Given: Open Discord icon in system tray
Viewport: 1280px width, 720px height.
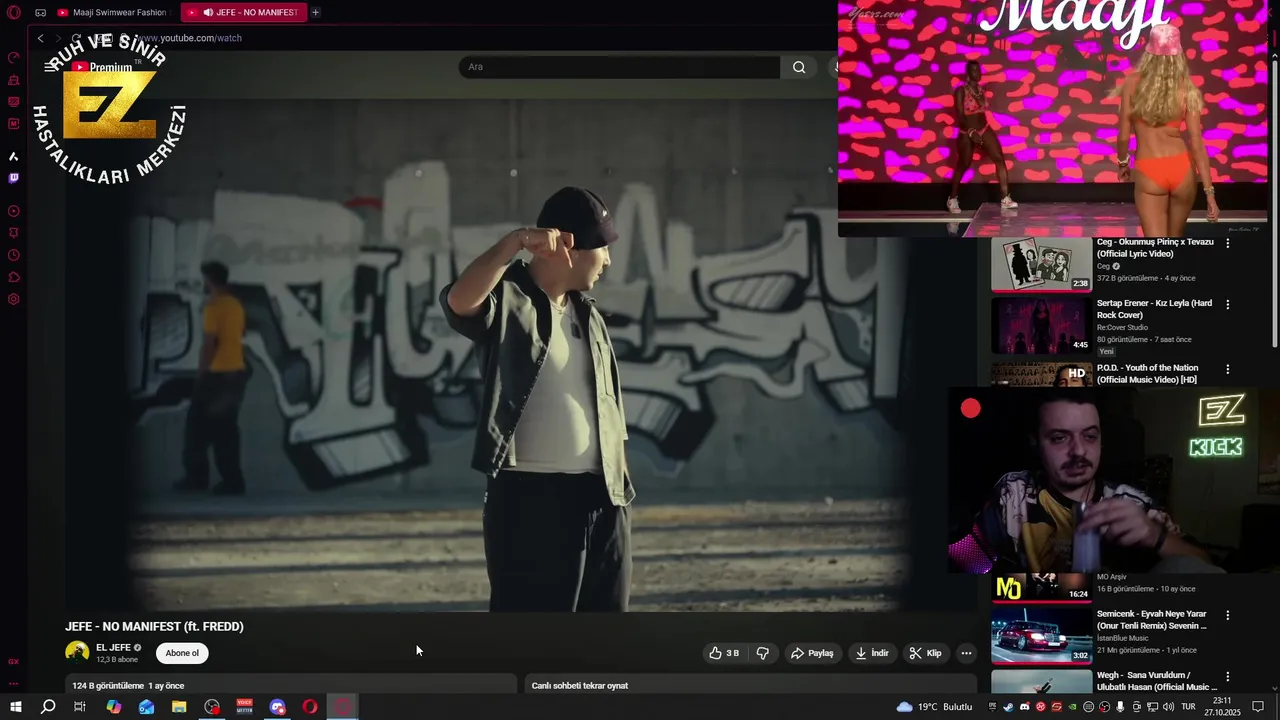Looking at the screenshot, I should click(x=1024, y=707).
